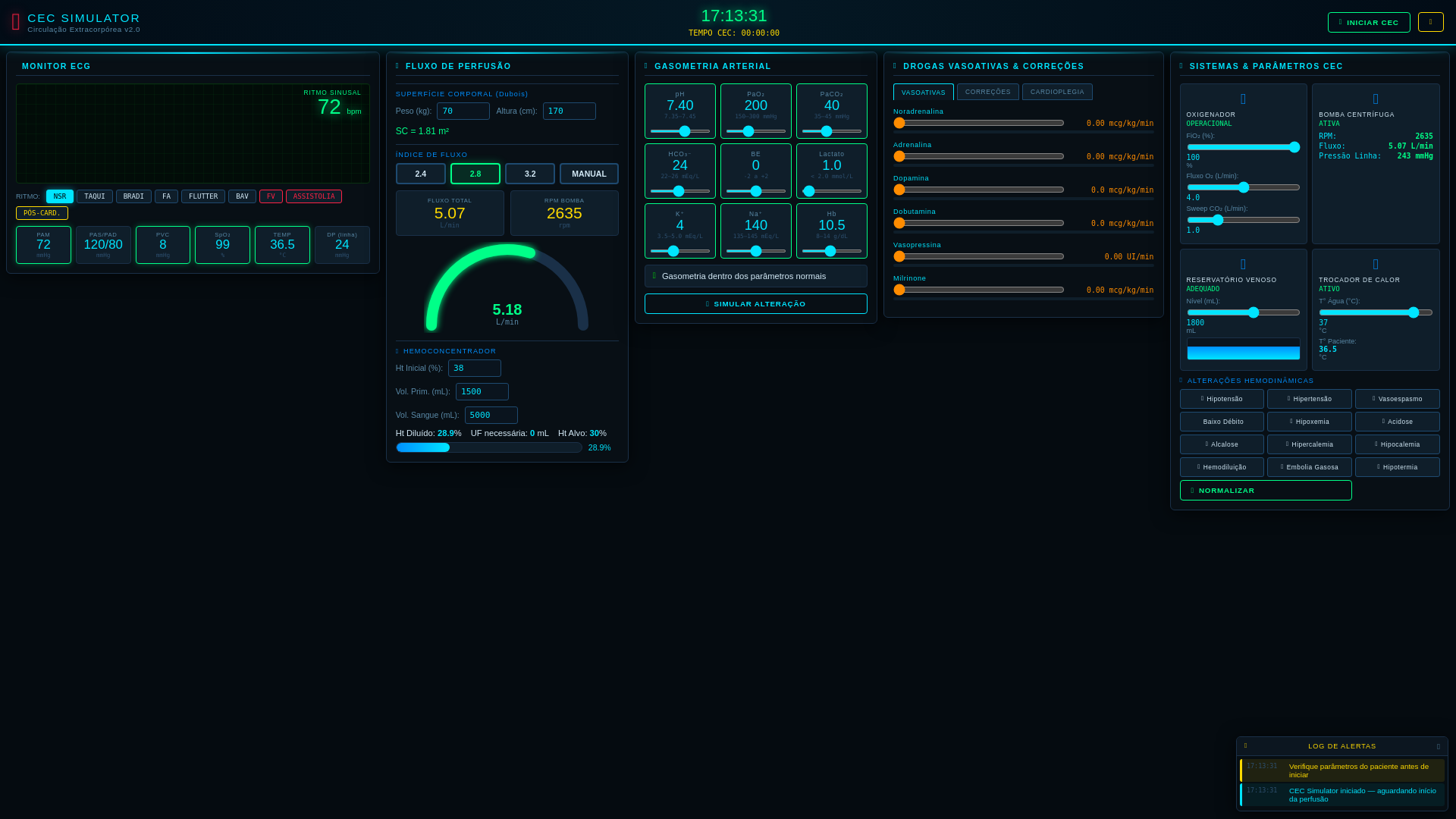
Task: Click the Fluxo O₂ slider
Action: point(1244,187)
